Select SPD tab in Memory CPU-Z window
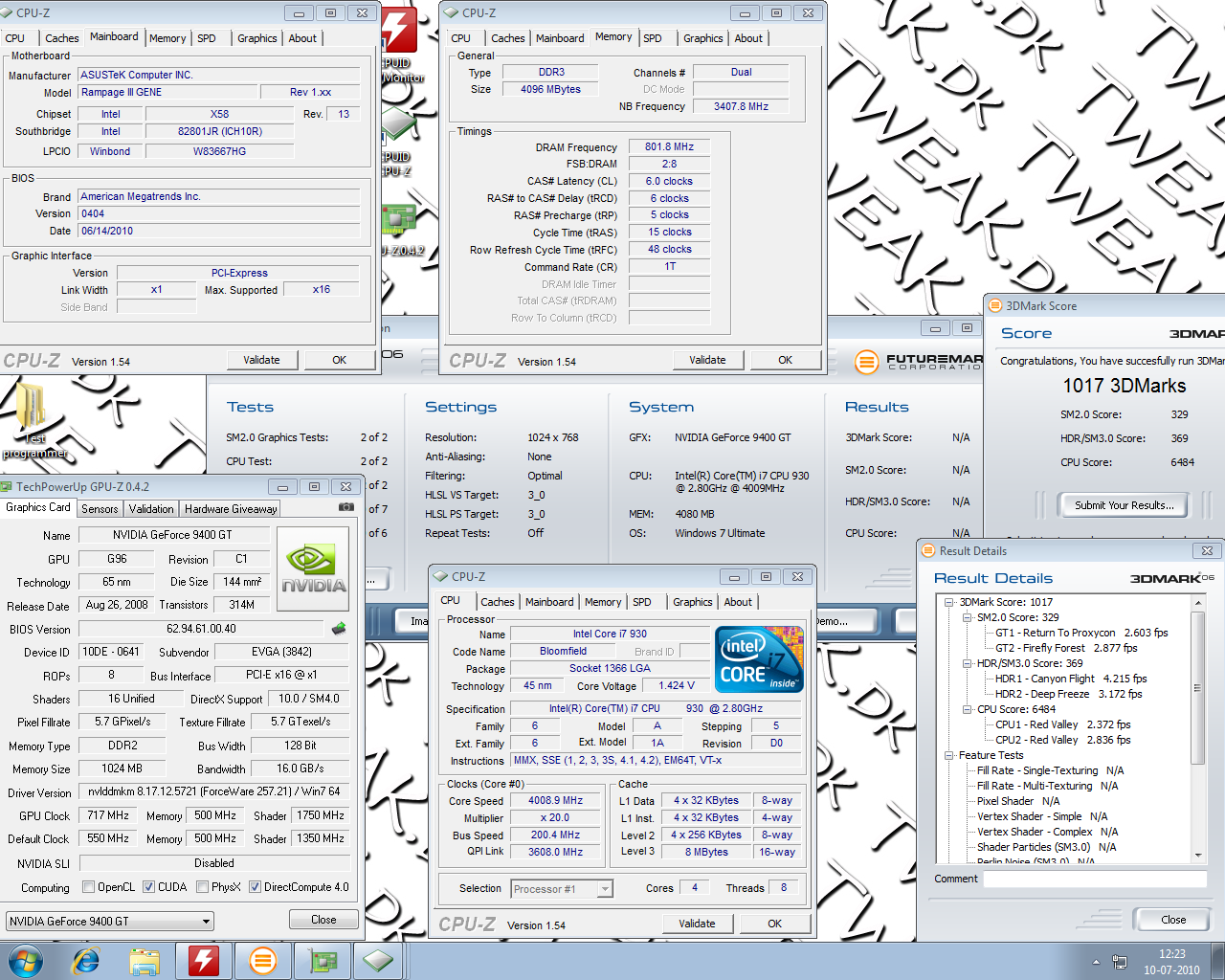The height and width of the screenshot is (980, 1225). (653, 38)
